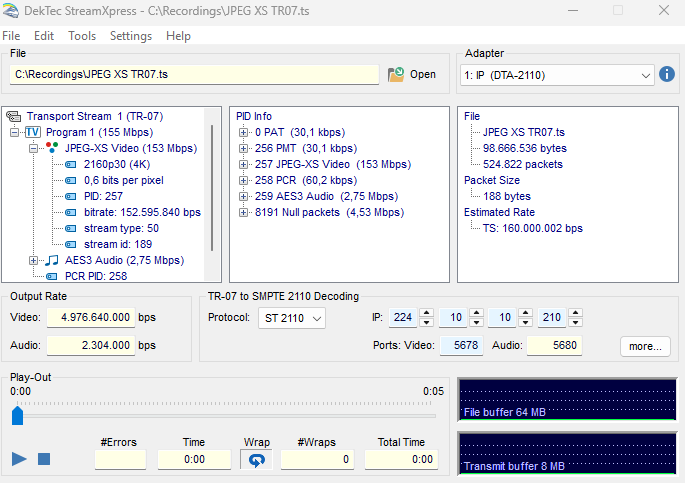Collapse the Program 1 tree node
The image size is (685, 483).
pos(14,132)
